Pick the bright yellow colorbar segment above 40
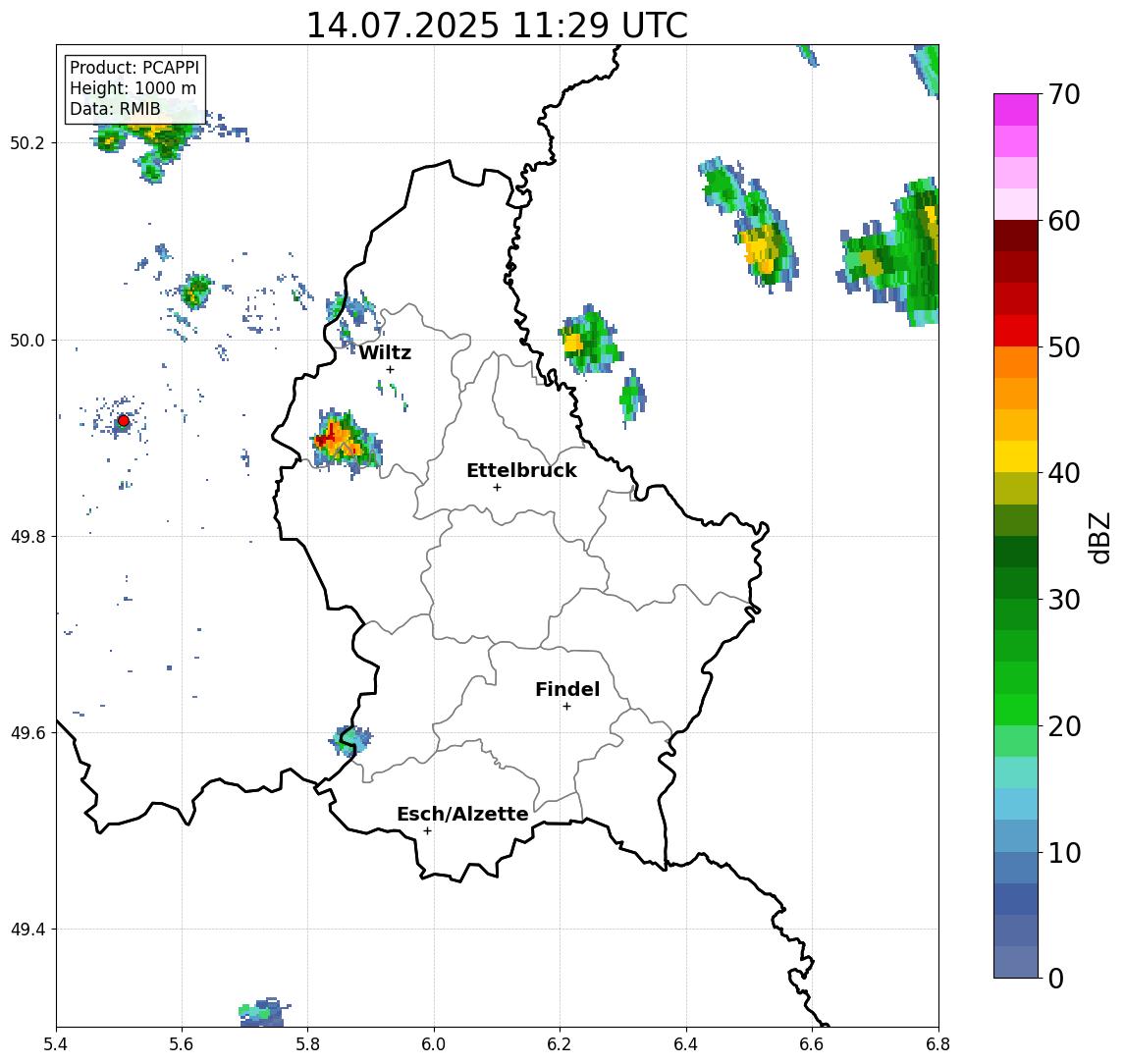The width and height of the screenshot is (1124, 1064). coord(1016,456)
